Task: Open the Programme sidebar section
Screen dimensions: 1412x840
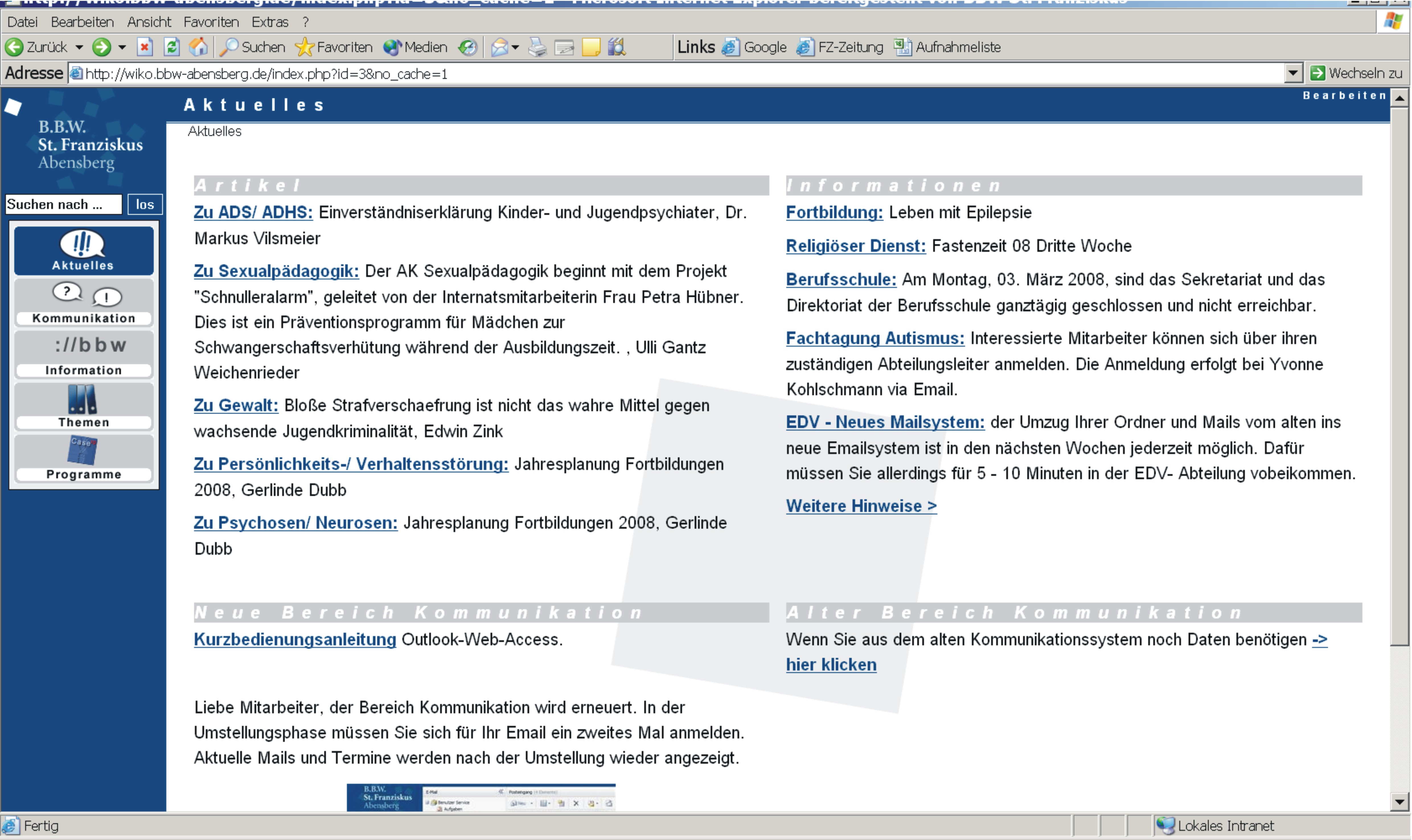Action: coord(84,458)
